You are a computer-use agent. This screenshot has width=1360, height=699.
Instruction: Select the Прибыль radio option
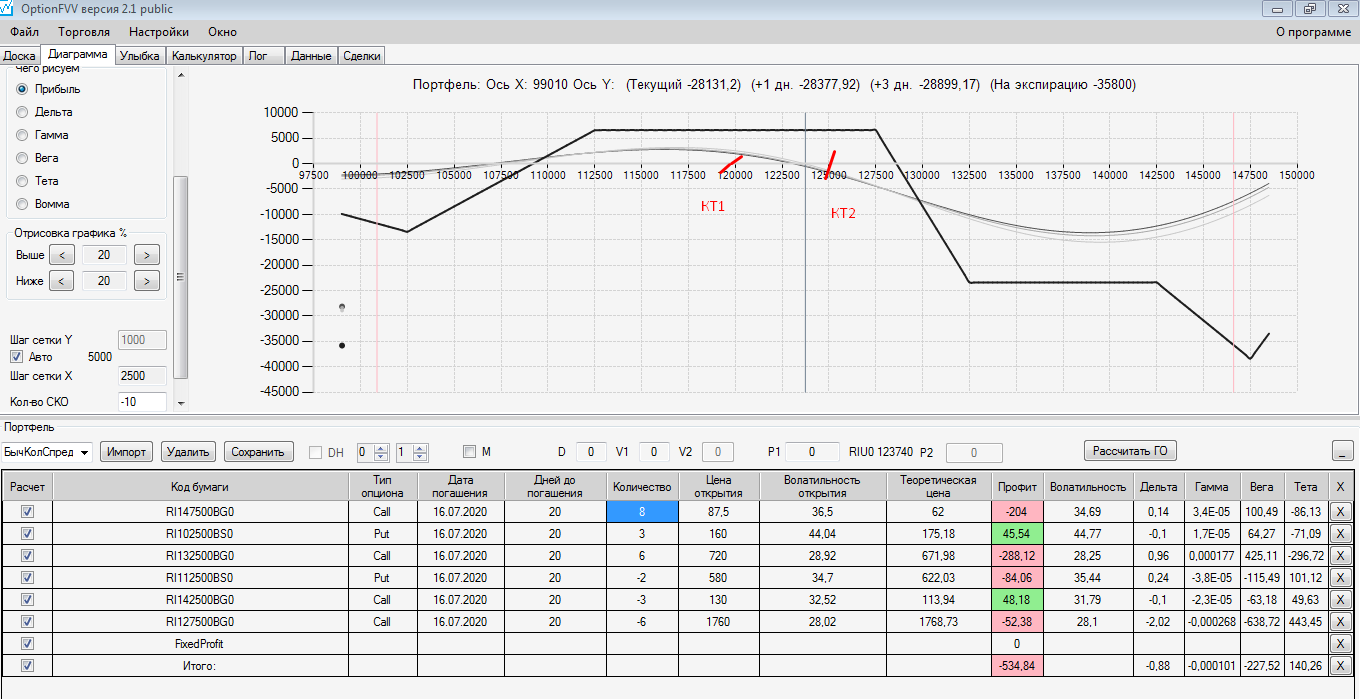pos(22,89)
